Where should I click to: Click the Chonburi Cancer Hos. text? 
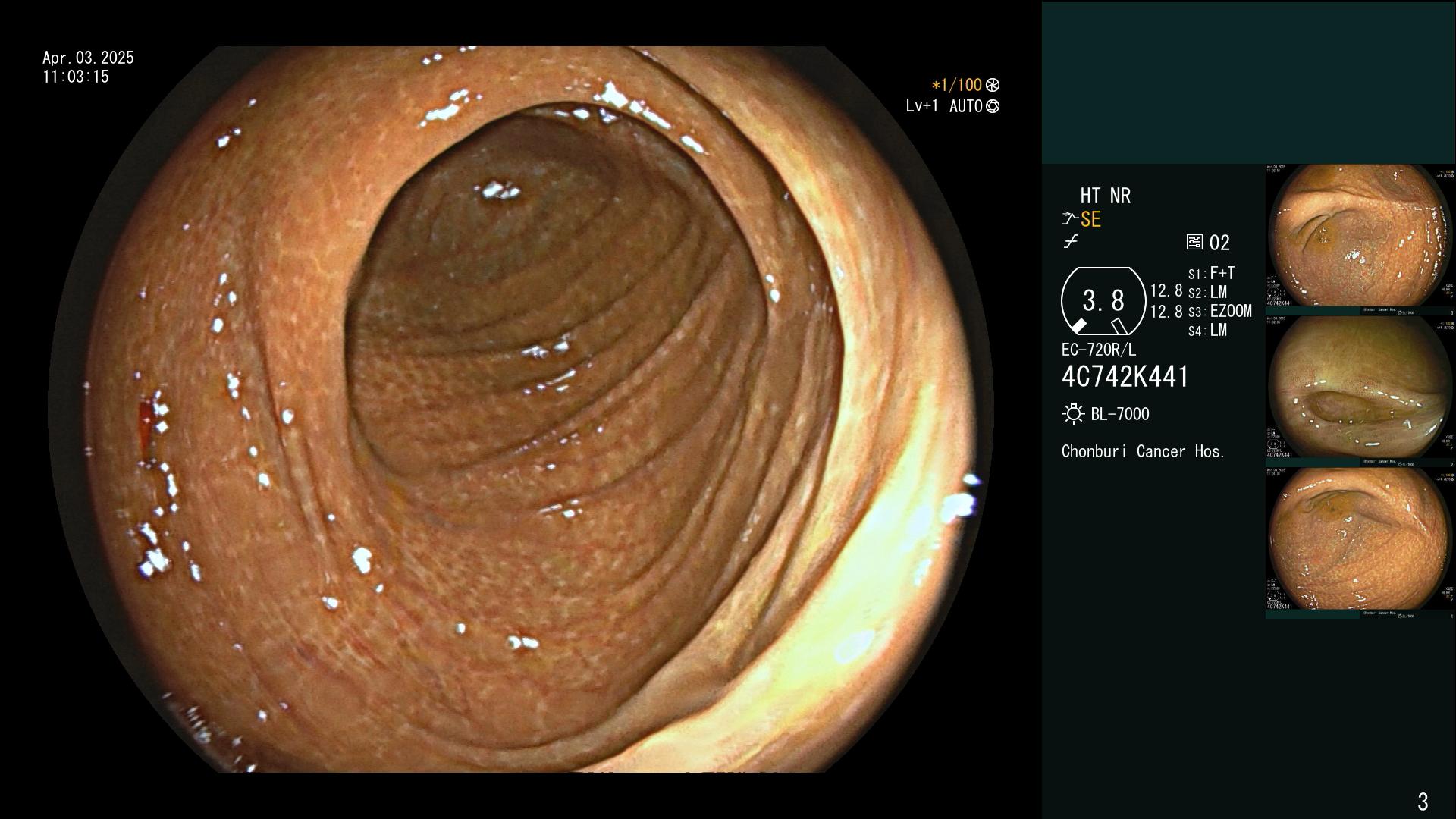tap(1144, 451)
